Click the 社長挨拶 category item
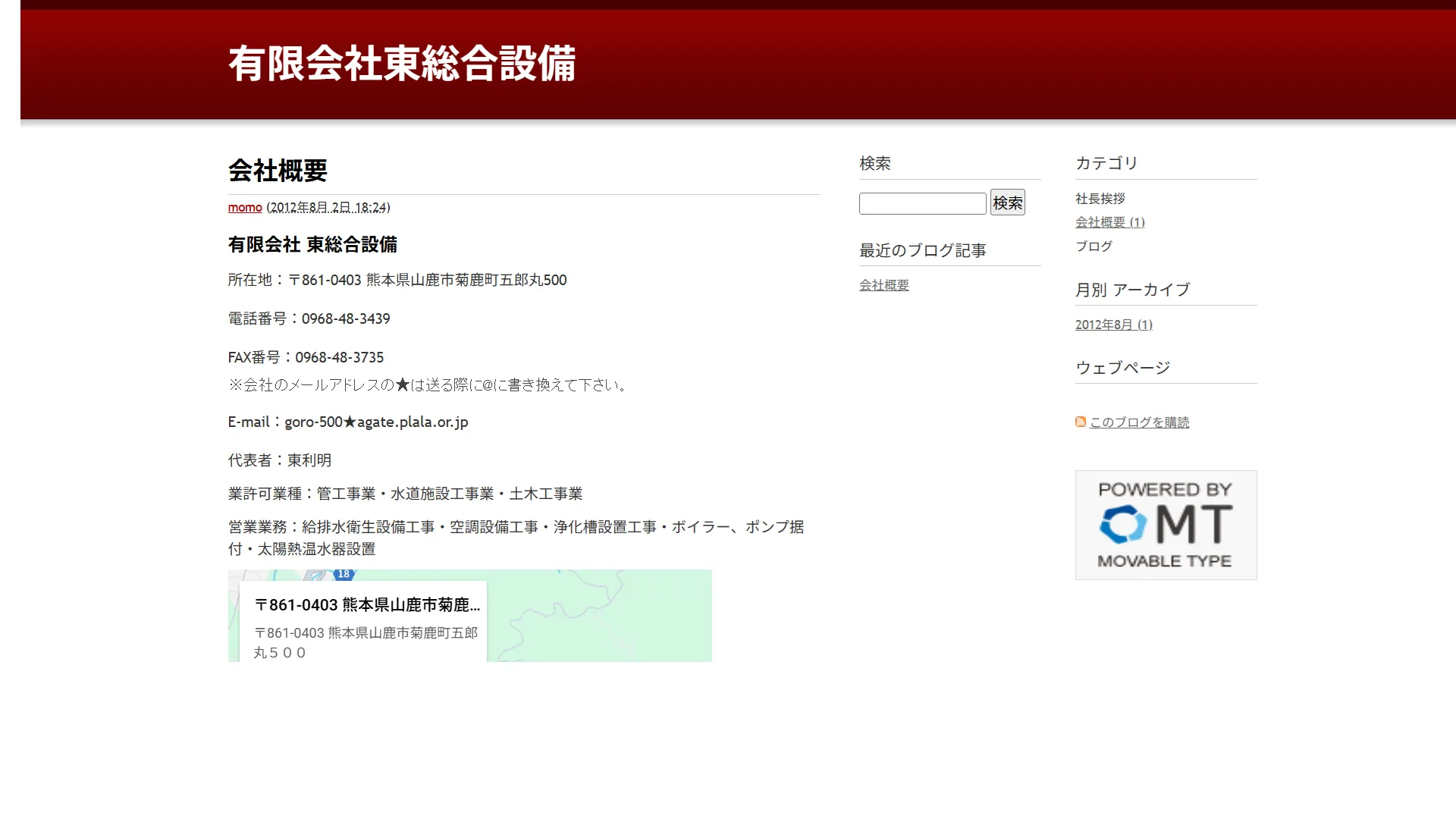This screenshot has width=1456, height=819. (1100, 199)
